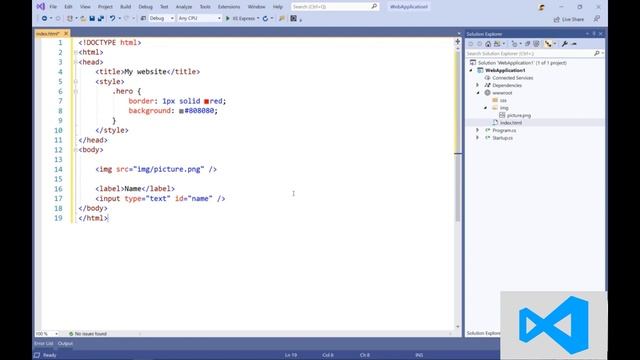Click the Save All toolbar icon
This screenshot has height=360, width=640.
coord(100,18)
